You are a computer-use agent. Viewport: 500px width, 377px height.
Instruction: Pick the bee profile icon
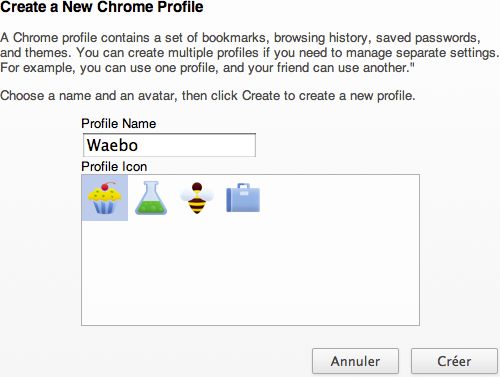tap(197, 198)
